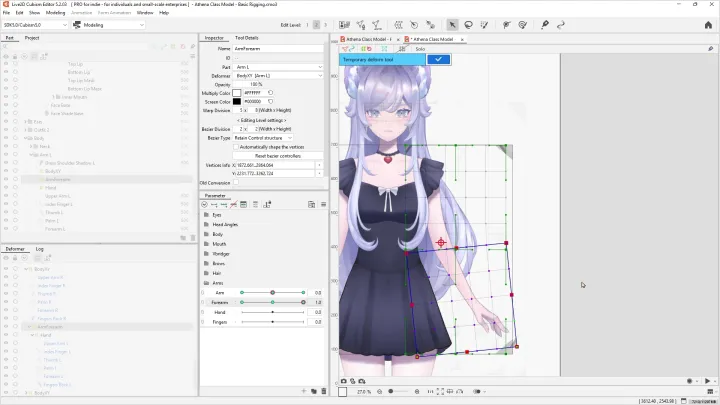This screenshot has width=720, height=405.
Task: Select edit level 2
Action: pyautogui.click(x=316, y=25)
